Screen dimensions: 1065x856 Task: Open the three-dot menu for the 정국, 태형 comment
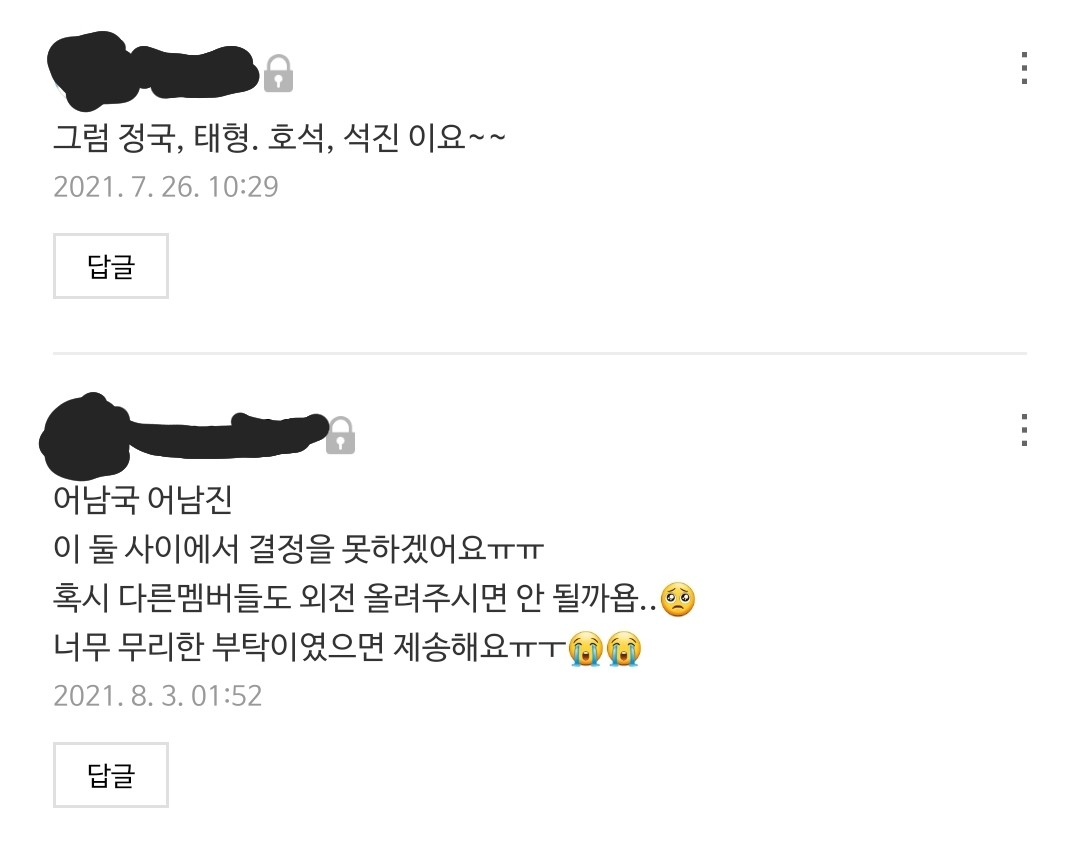(x=1024, y=68)
